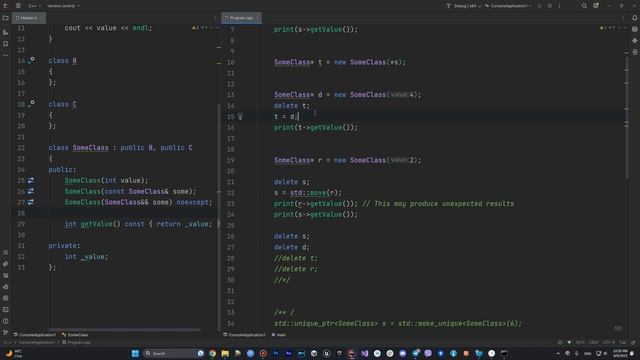Open the Notifications bell icon
The image size is (640, 360).
pyautogui.click(x=634, y=18)
